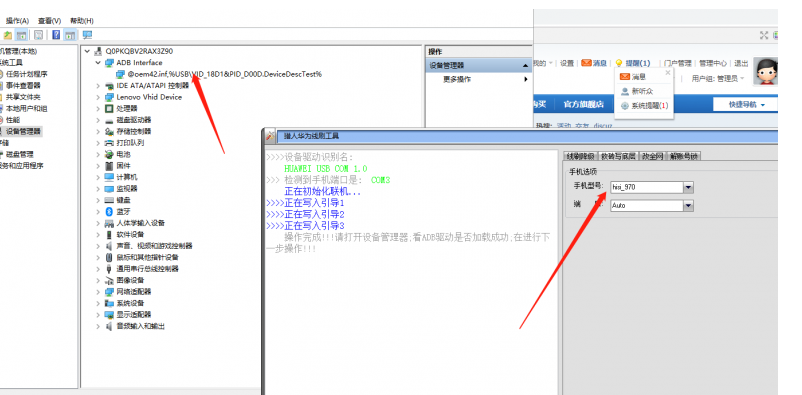Click the 打印队列 printer icon
Screen dimensions: 802x395
108,143
